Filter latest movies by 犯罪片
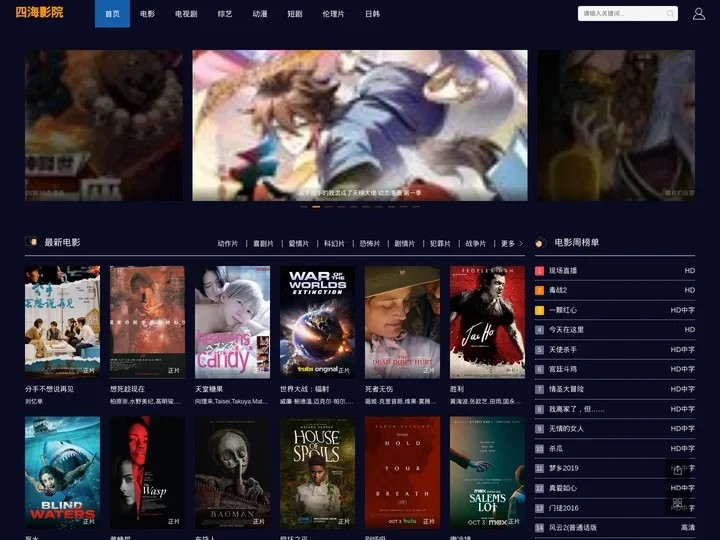Viewport: 720px width, 540px height. coord(440,243)
